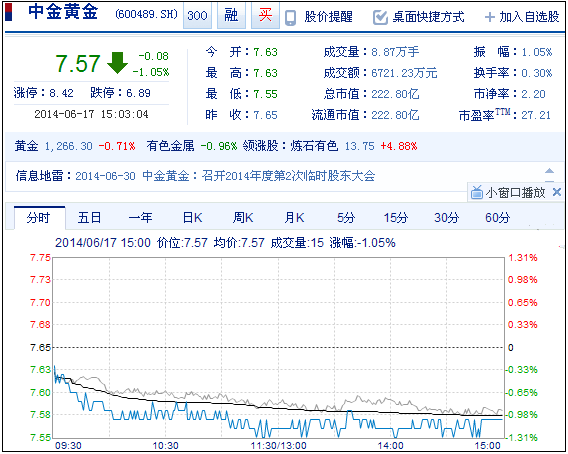Click the gold price 1,266.30
Screen dimensions: 568x454
pos(68,146)
